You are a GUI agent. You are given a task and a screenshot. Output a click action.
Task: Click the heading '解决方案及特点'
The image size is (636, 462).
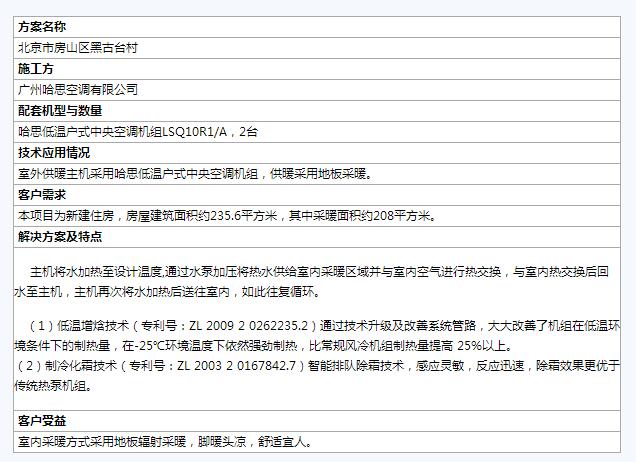point(60,237)
